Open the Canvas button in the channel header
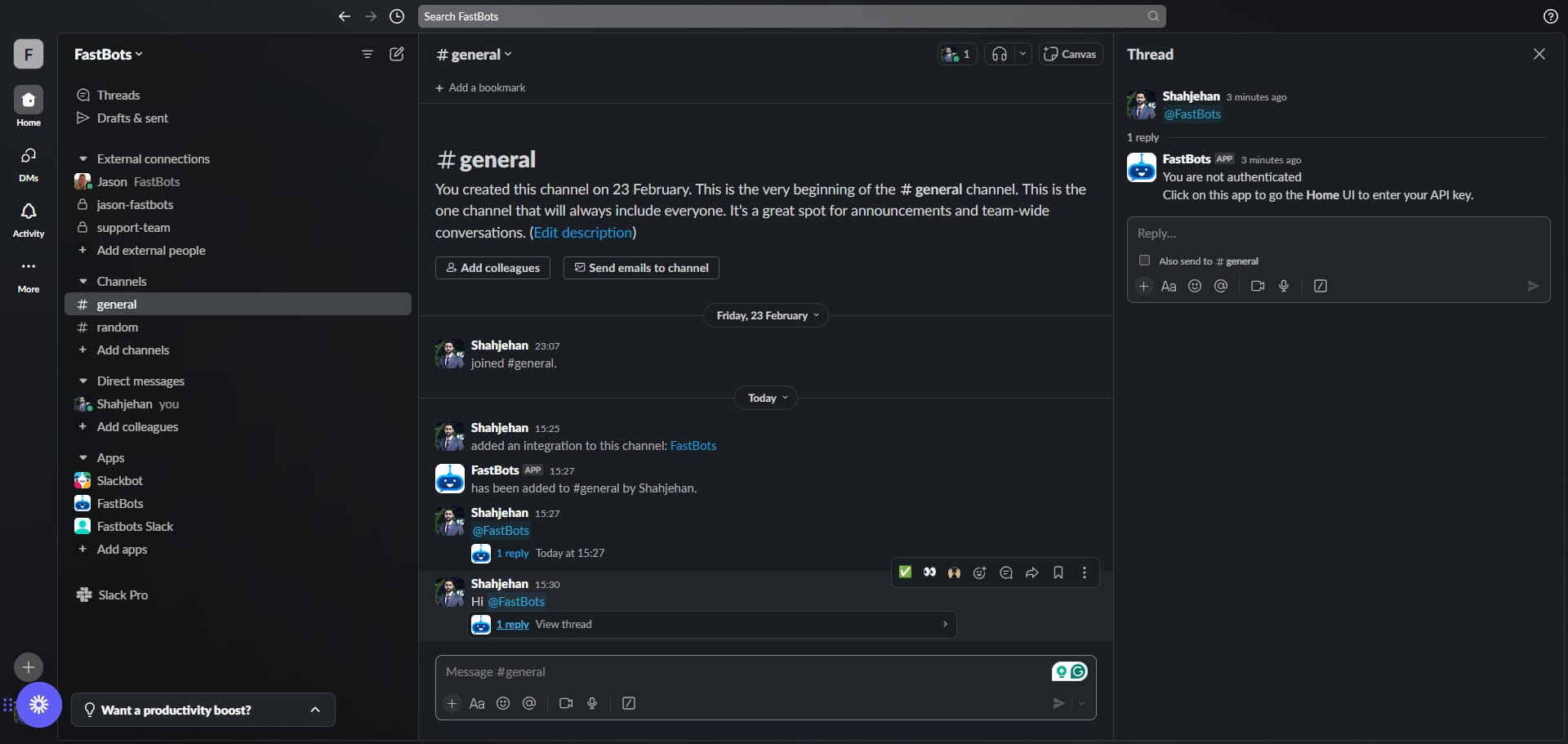Viewport: 1568px width, 744px height. click(1071, 54)
